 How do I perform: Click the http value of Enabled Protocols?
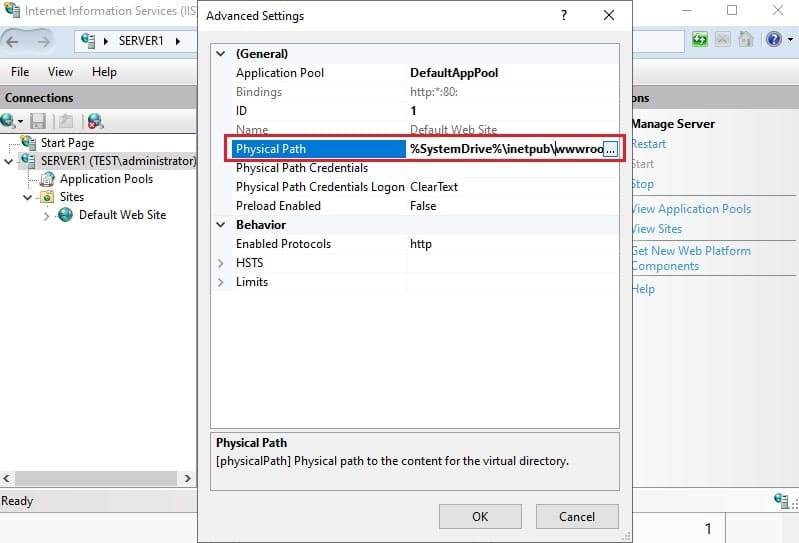tap(420, 244)
